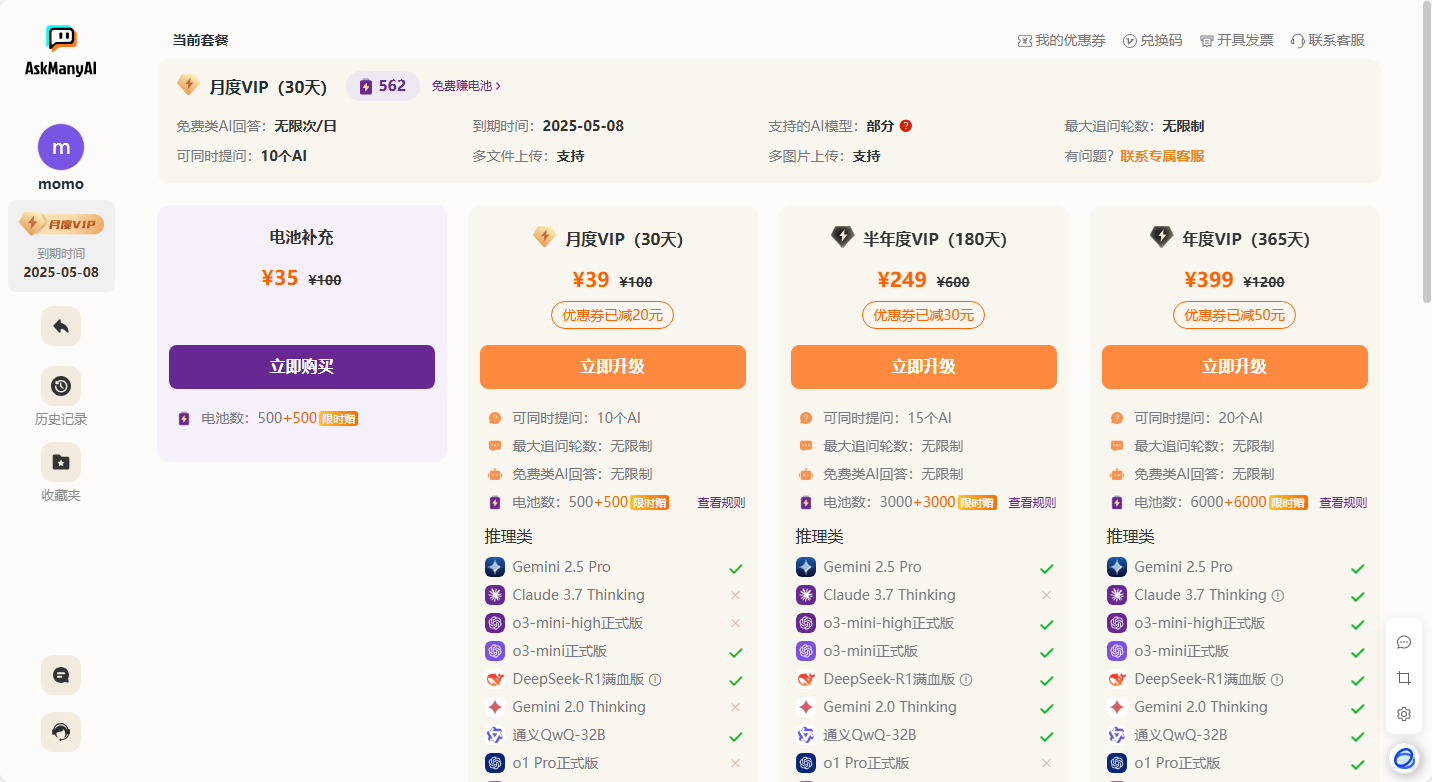Open 收藏夹 favorites icon
Image resolution: width=1432 pixels, height=782 pixels.
[x=61, y=462]
